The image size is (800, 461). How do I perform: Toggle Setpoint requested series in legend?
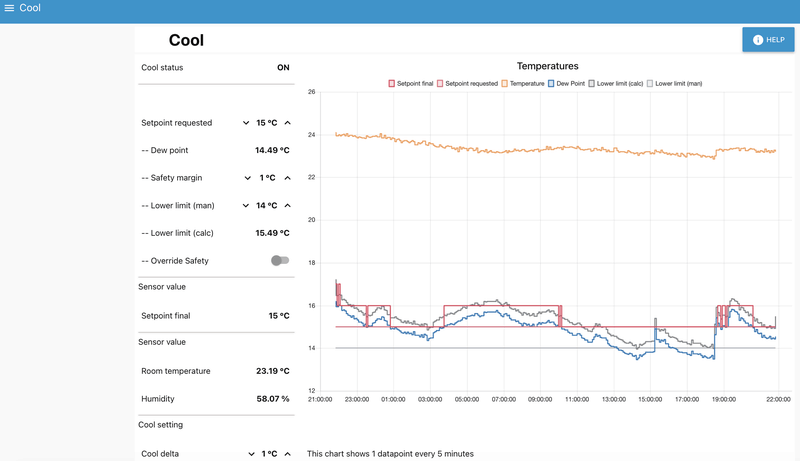467,84
